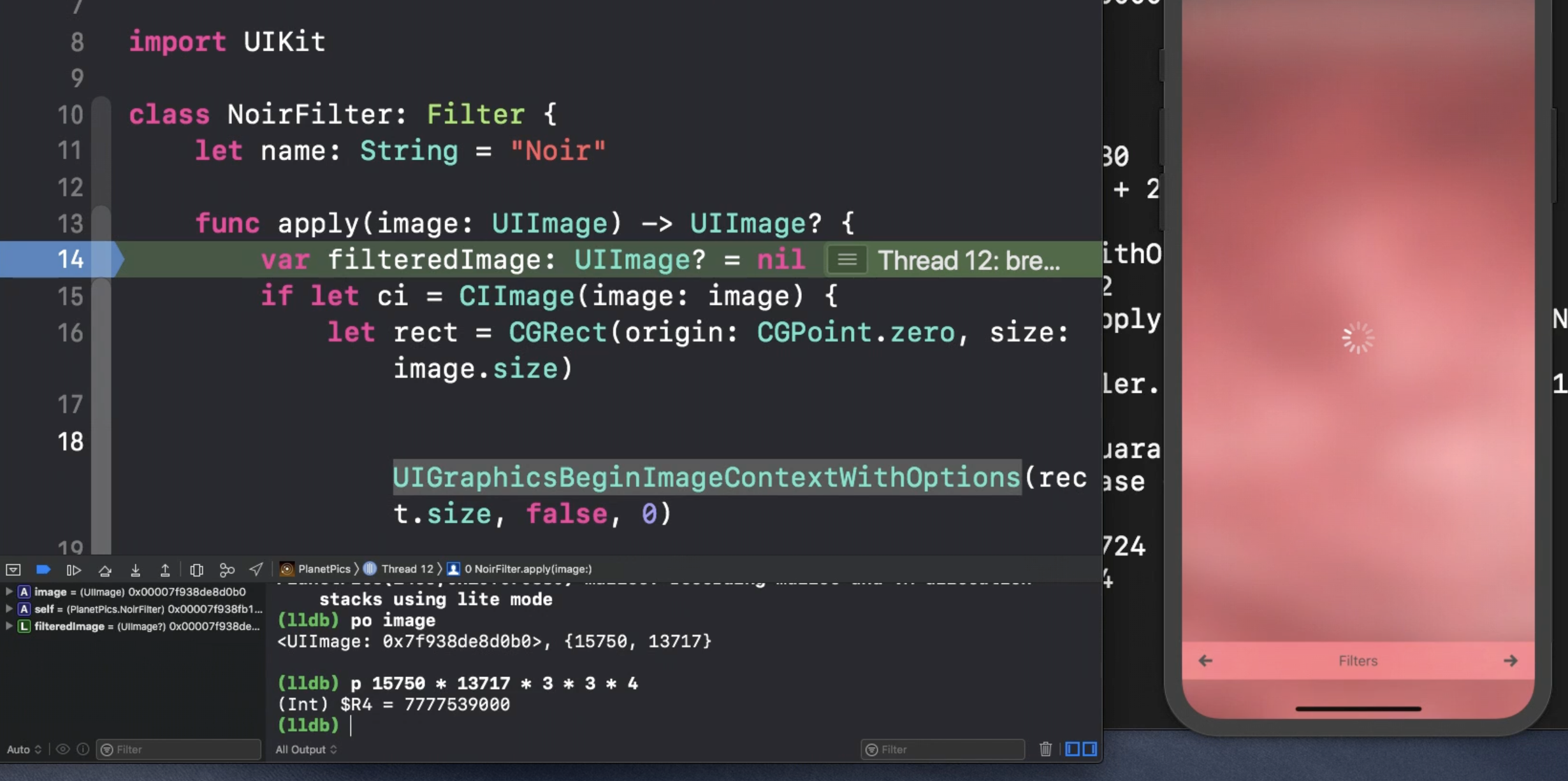Screen dimensions: 1568x781
Task: Deactivate breakpoints using the blue breakpoint icon
Action: pos(43,570)
